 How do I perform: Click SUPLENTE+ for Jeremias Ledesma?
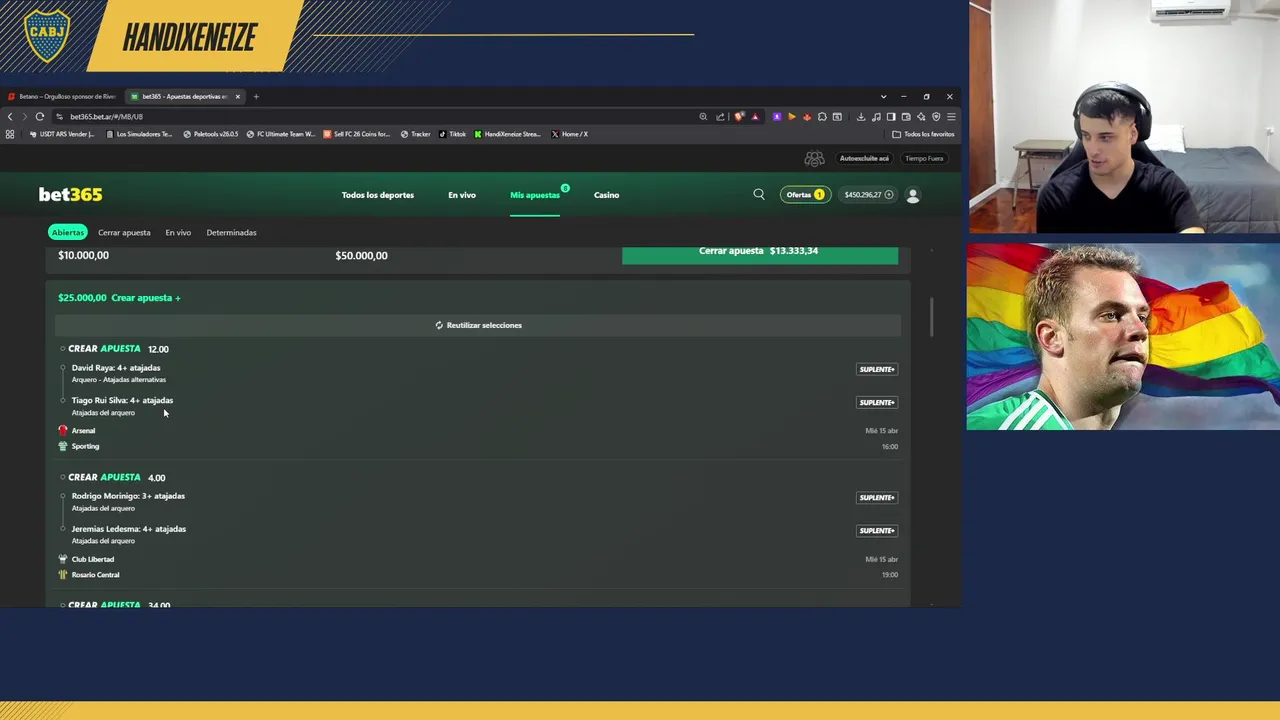(877, 530)
